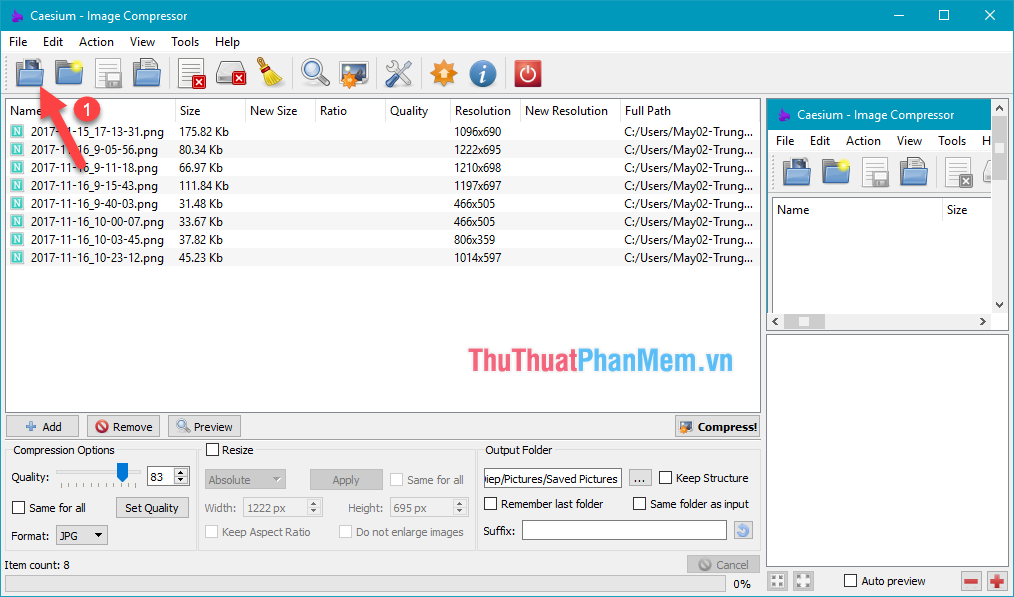
Task: Open the Absolute resize mode dropdown
Action: tap(244, 479)
